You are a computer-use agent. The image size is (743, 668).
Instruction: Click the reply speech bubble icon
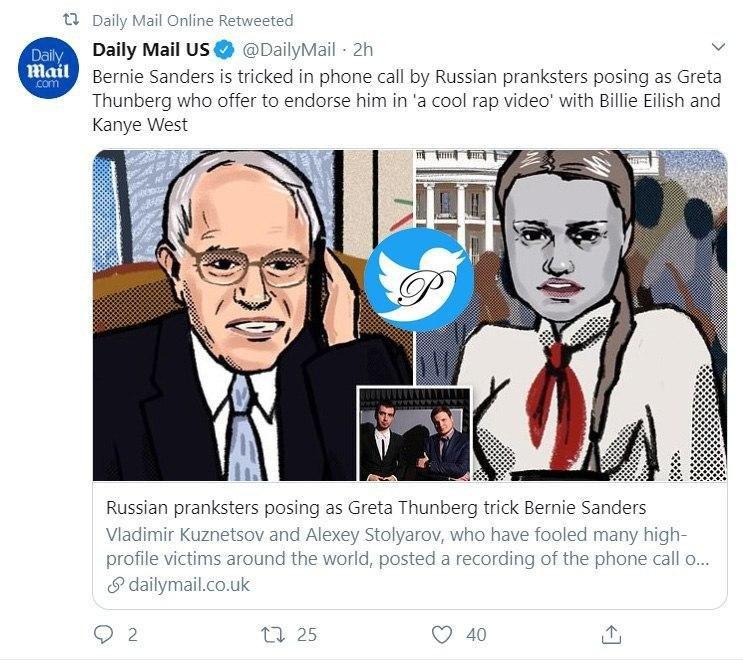104,633
